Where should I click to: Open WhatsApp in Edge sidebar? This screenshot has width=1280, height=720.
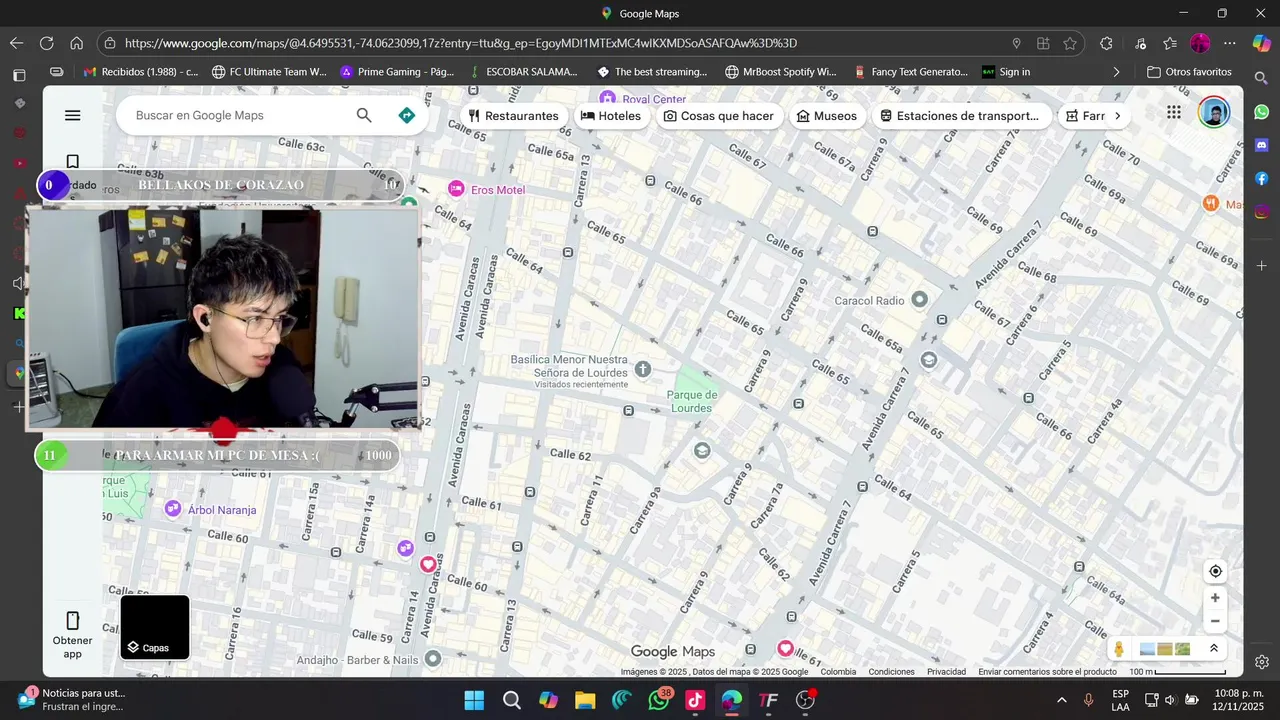tap(1261, 112)
